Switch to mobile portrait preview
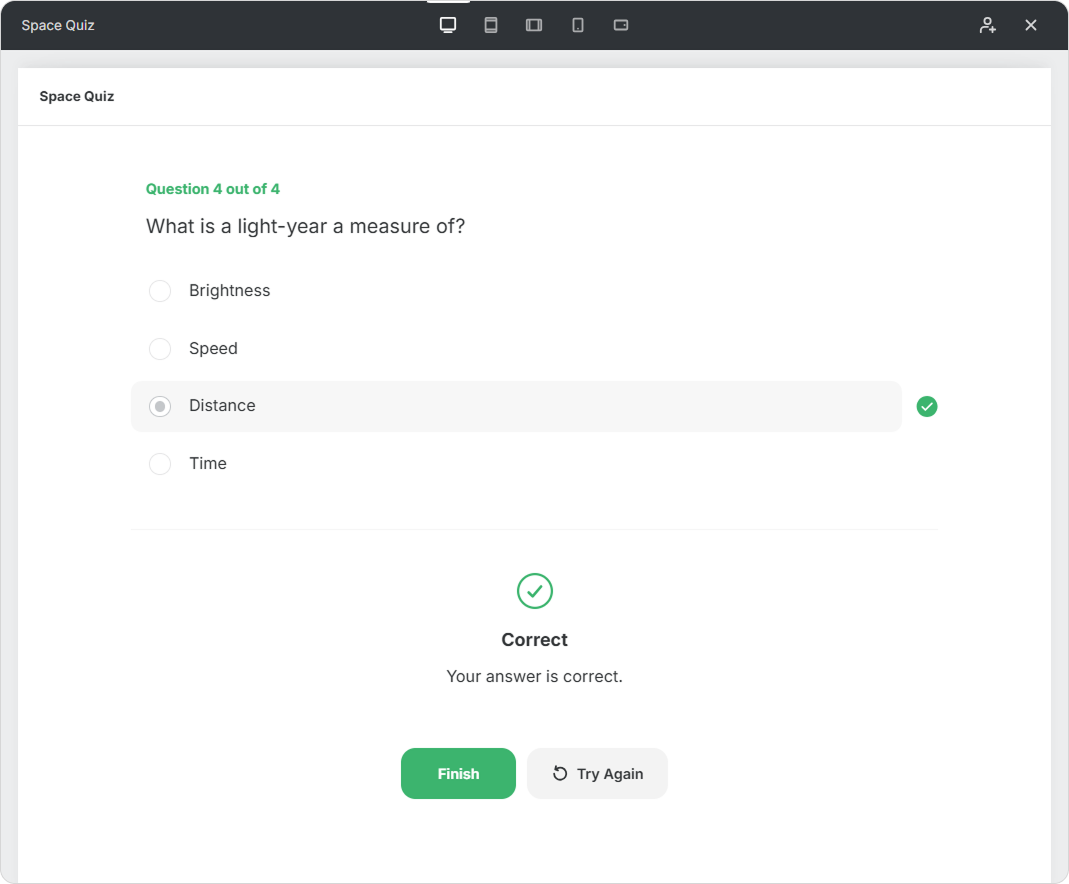 click(x=578, y=25)
